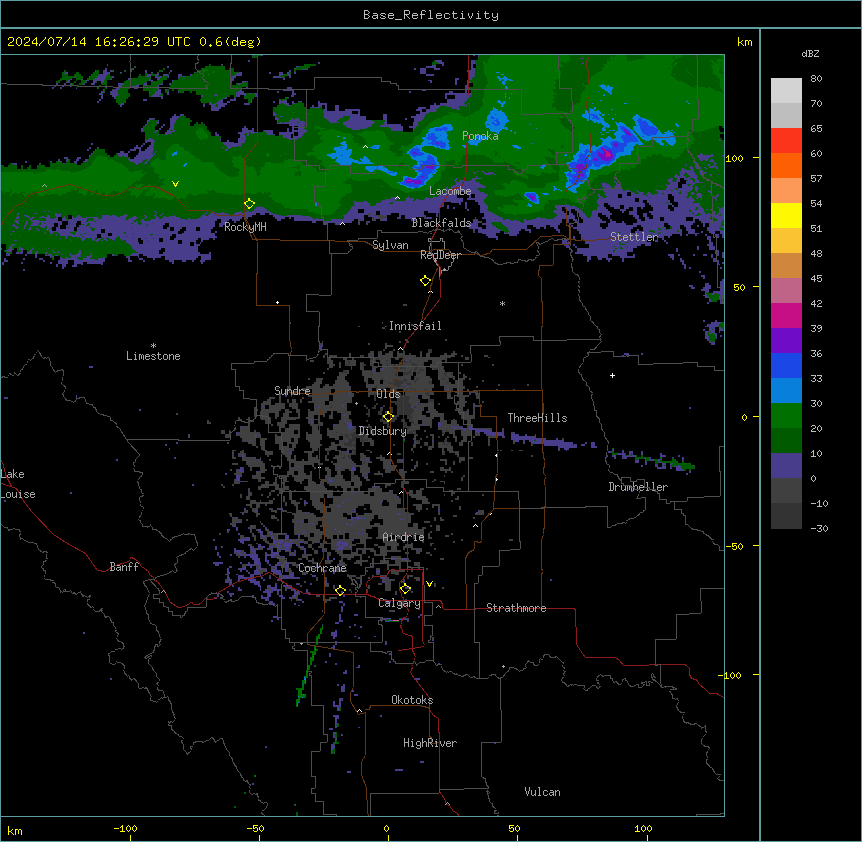862x842 pixels.
Task: Click the Olds city label
Action: [x=388, y=394]
